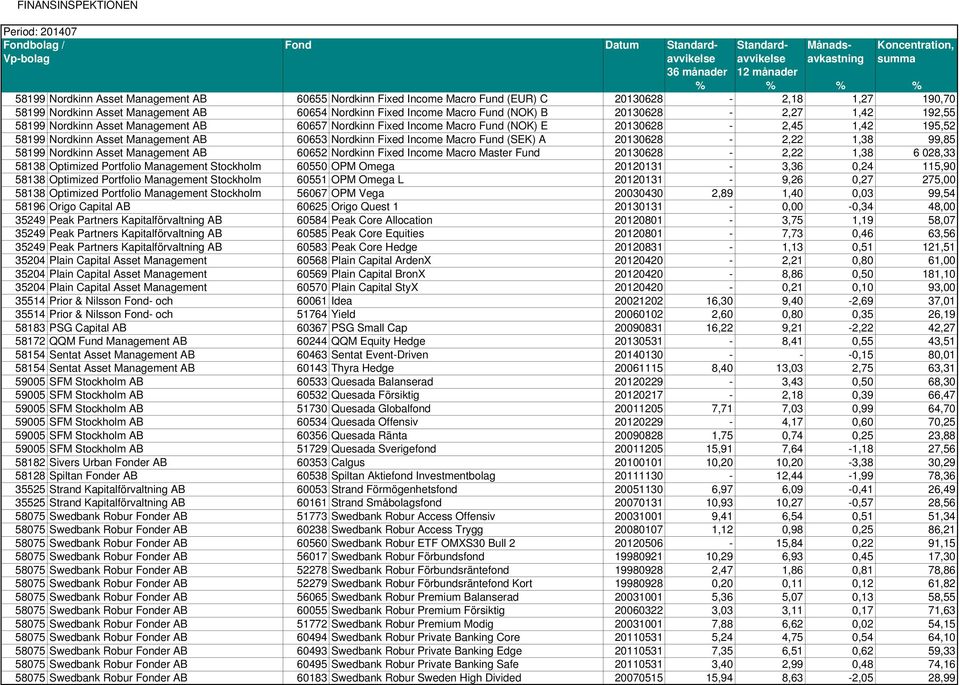Select 'Nordkinn Fixed Income Macro Fund (EUR) C'
960x685 pixels.
(x=440, y=99)
